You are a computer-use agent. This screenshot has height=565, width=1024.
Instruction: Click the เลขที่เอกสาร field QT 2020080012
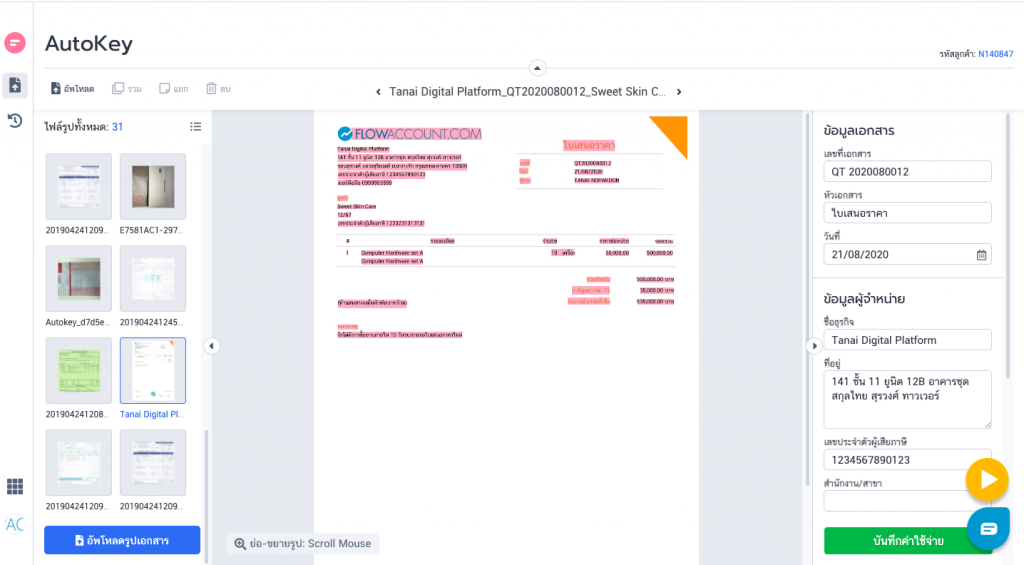tap(907, 172)
